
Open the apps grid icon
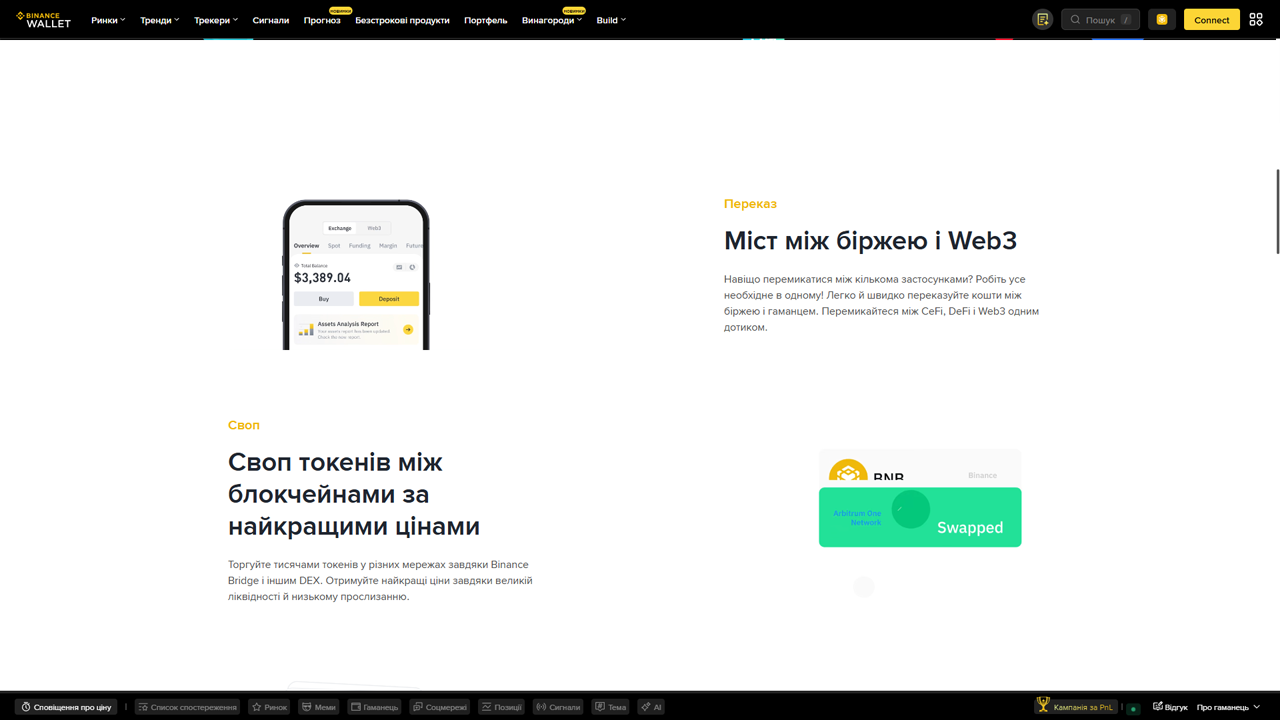pos(1256,19)
